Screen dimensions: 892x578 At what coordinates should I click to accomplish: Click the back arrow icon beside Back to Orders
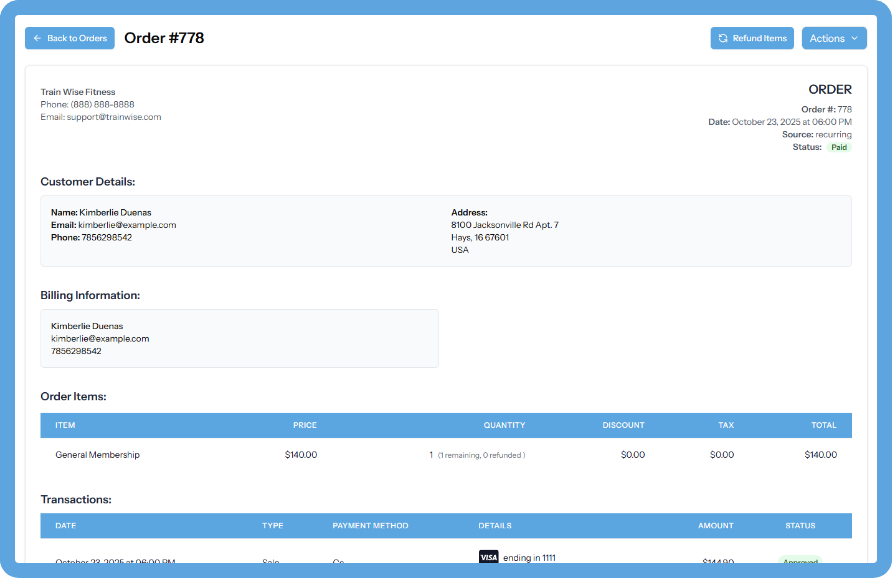tap(38, 38)
